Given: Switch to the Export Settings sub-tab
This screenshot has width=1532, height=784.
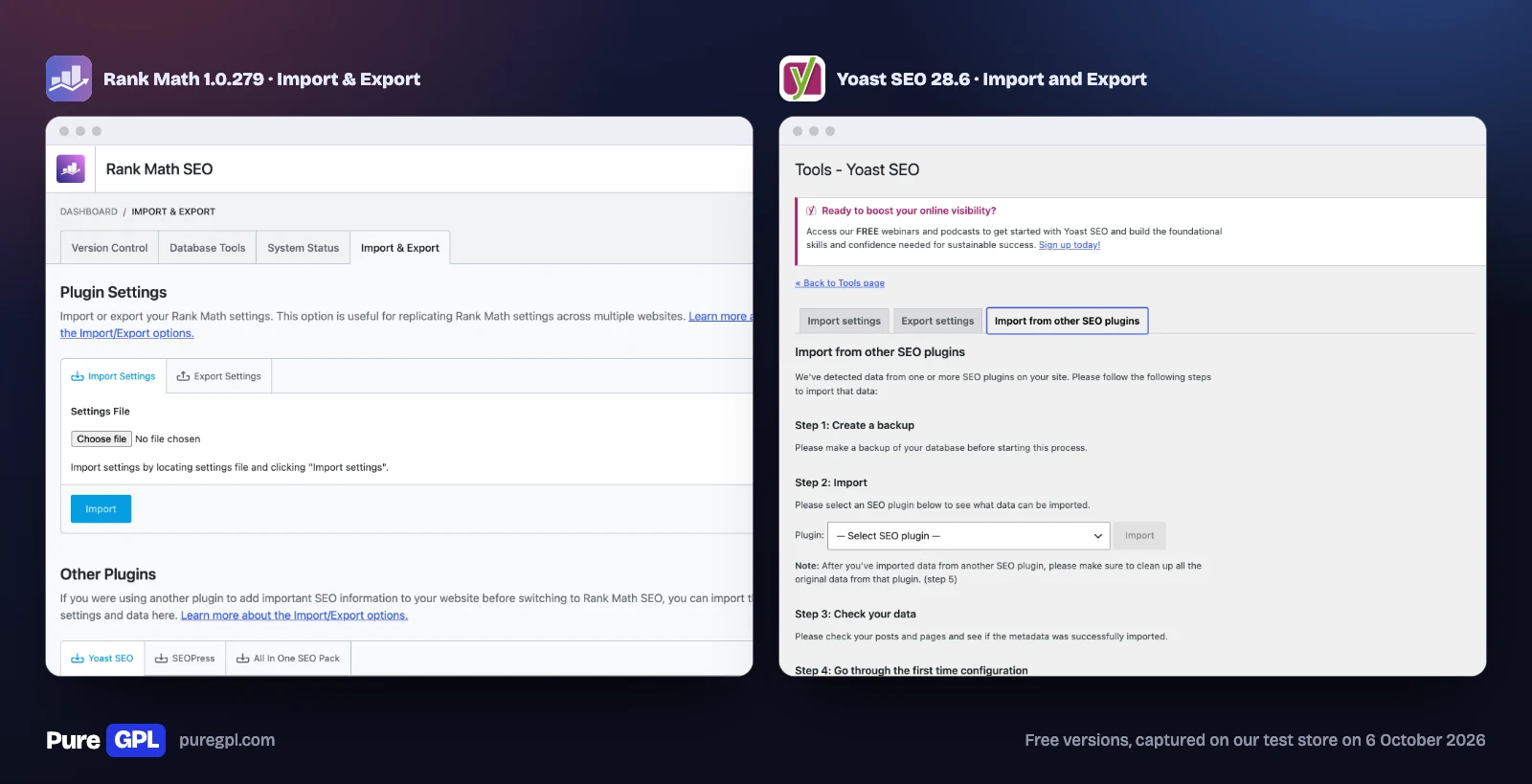Looking at the screenshot, I should tap(219, 376).
